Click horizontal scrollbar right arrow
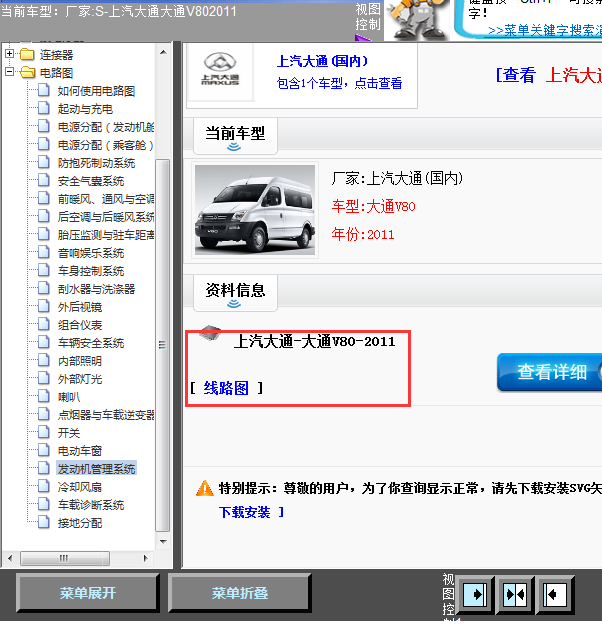 [x=146, y=558]
